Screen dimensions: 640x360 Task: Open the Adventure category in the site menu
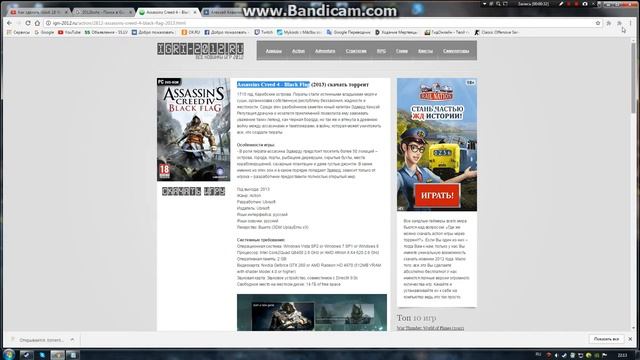tap(325, 51)
